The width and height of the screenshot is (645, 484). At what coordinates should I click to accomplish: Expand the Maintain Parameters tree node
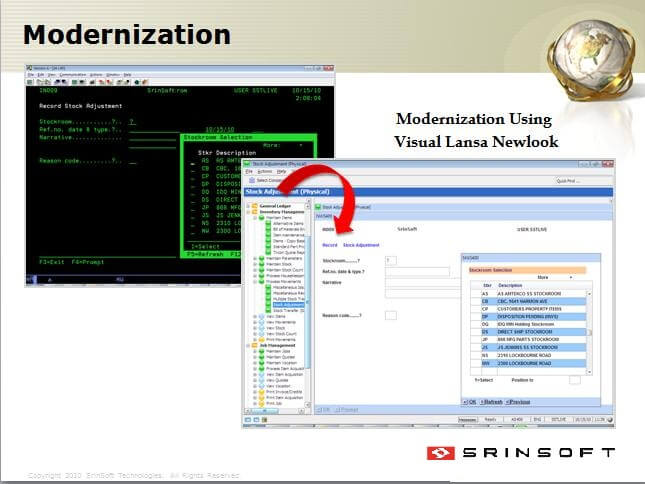(255, 258)
